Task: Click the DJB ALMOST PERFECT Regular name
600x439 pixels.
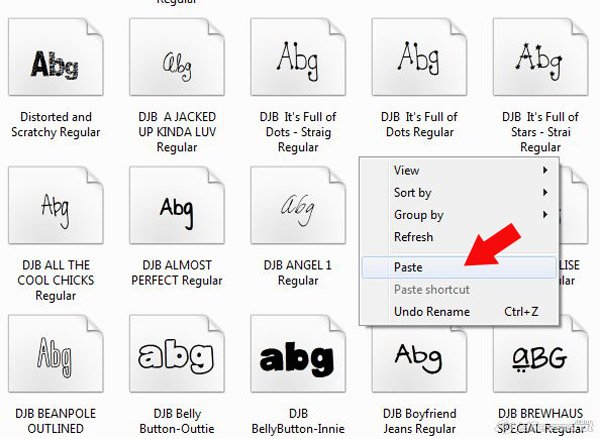Action: pyautogui.click(x=177, y=273)
